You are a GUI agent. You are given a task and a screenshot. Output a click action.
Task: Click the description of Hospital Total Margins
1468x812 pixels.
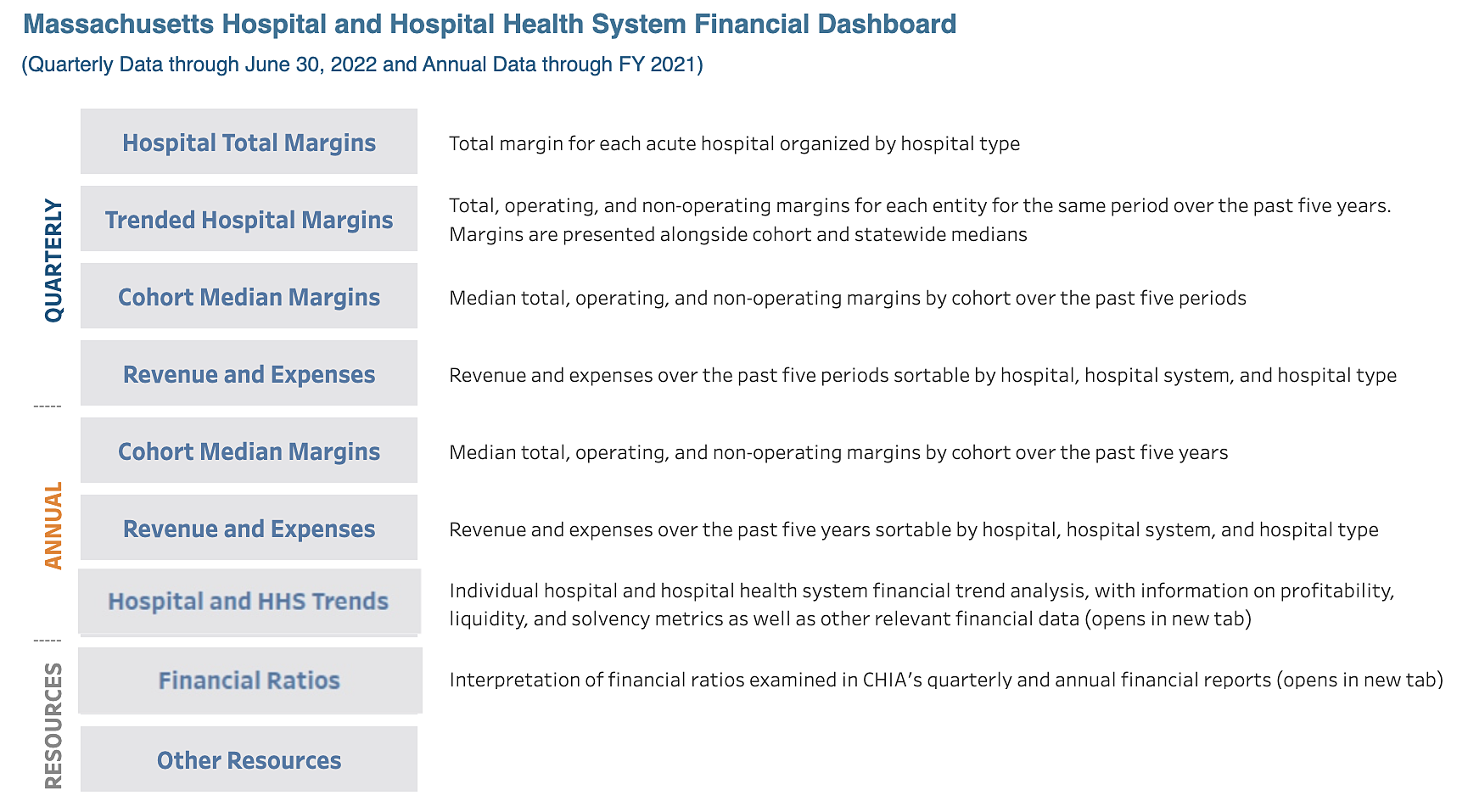(734, 143)
